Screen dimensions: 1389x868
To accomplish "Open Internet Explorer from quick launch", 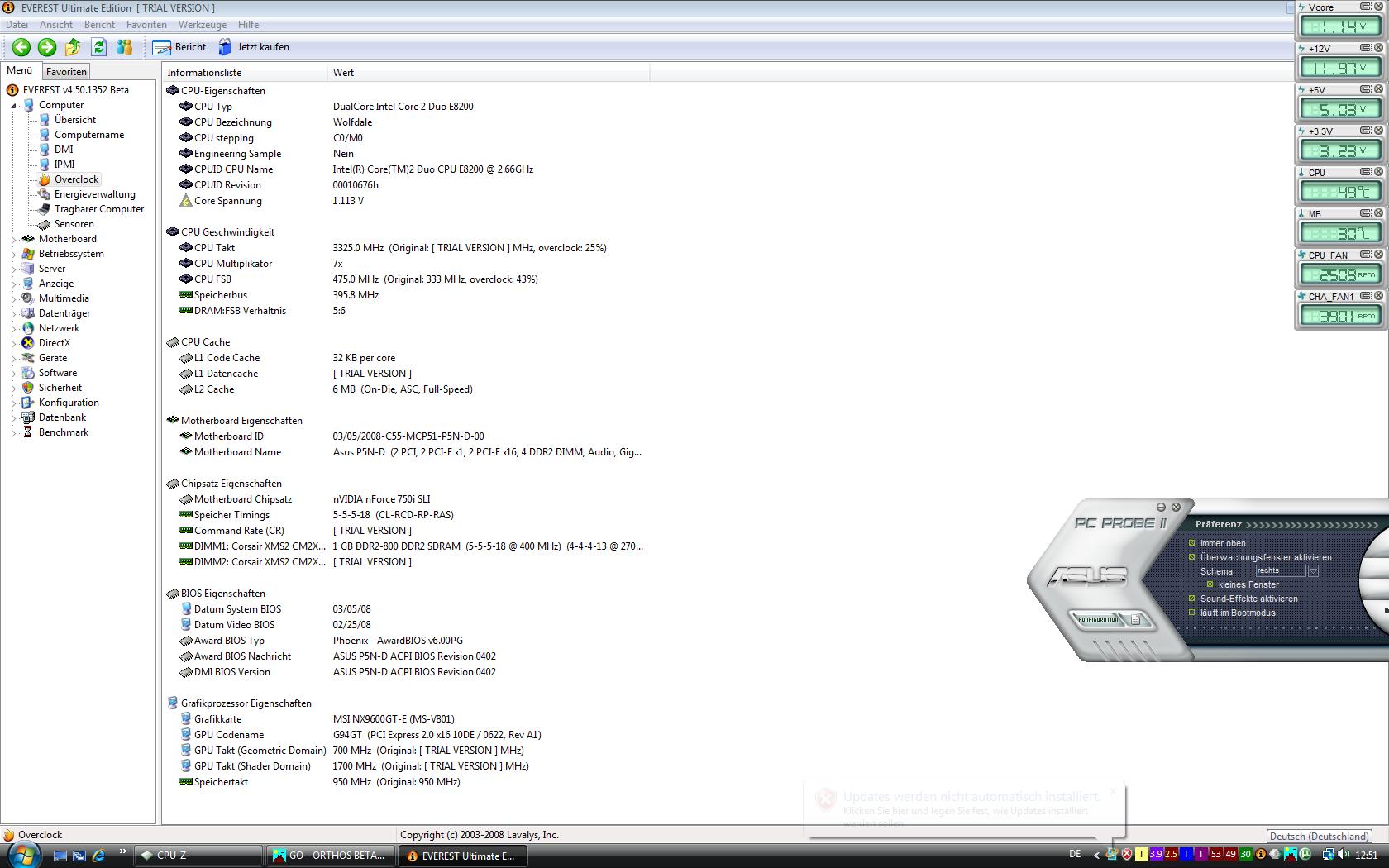I will [99, 856].
